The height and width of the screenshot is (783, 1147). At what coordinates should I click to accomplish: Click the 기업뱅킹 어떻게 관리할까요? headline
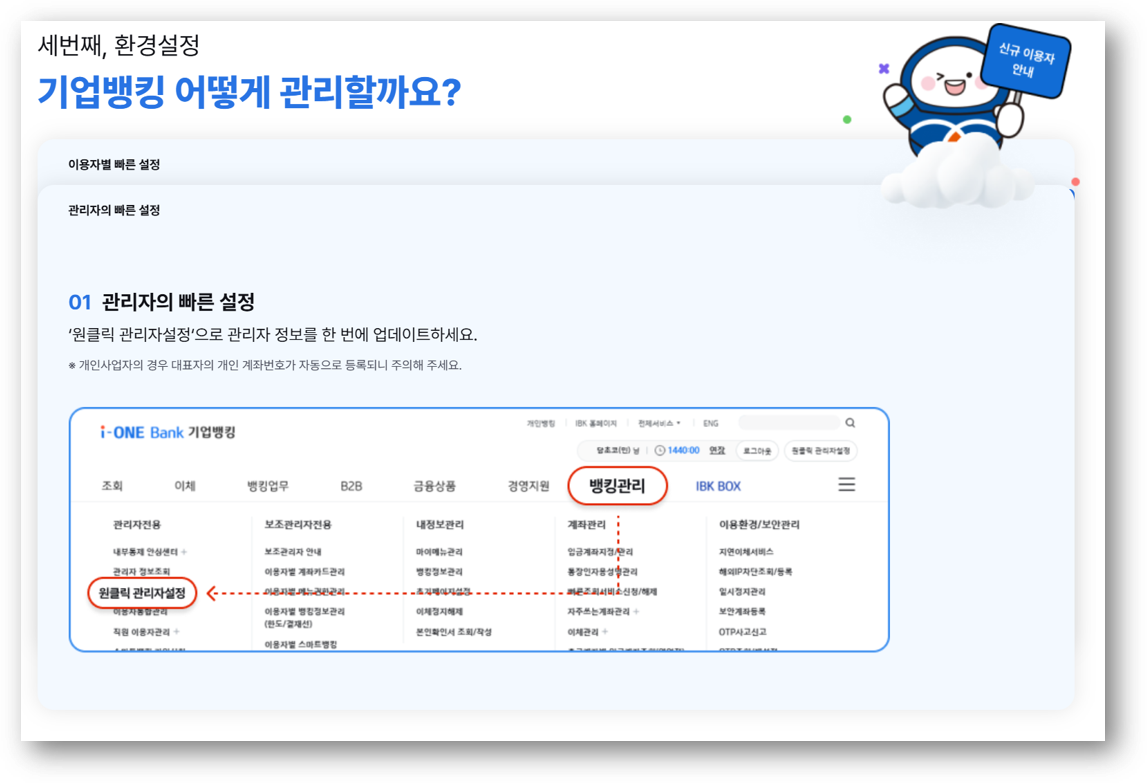click(249, 92)
